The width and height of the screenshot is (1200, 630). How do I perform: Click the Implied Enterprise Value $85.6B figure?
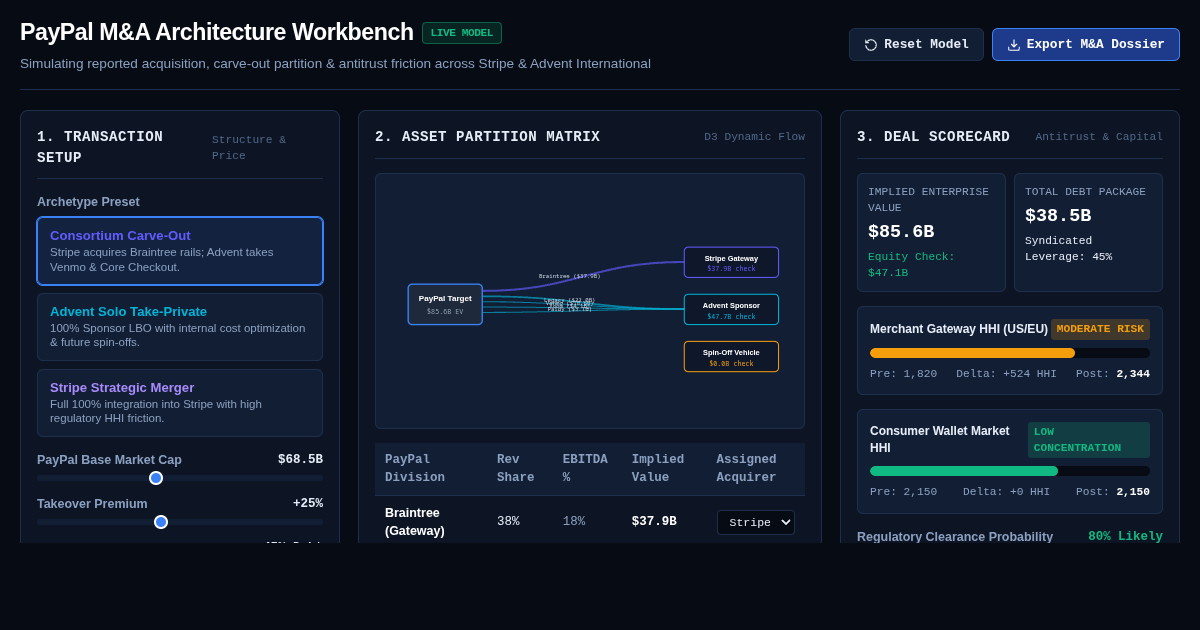[901, 232]
